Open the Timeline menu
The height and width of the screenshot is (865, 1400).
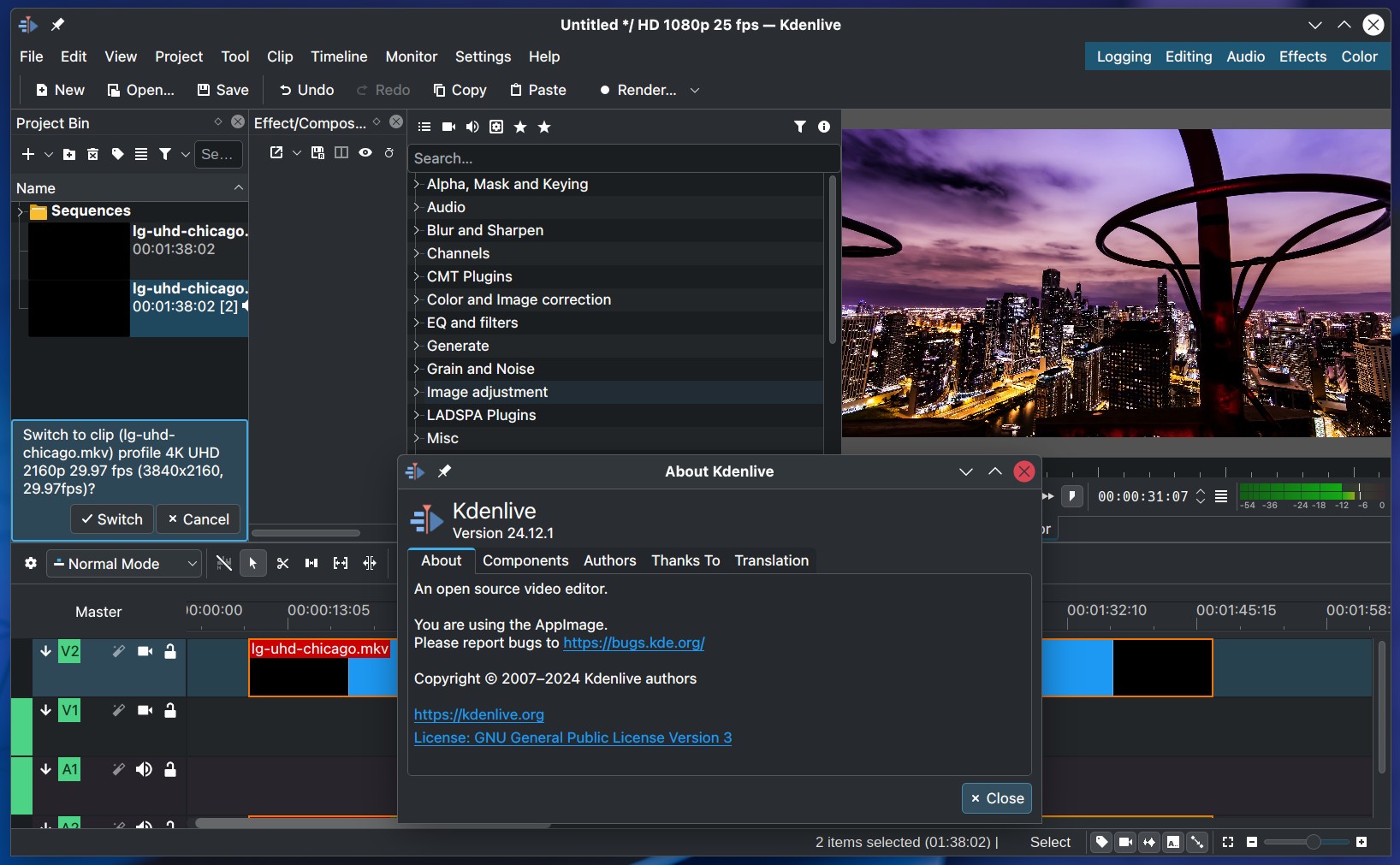click(339, 56)
